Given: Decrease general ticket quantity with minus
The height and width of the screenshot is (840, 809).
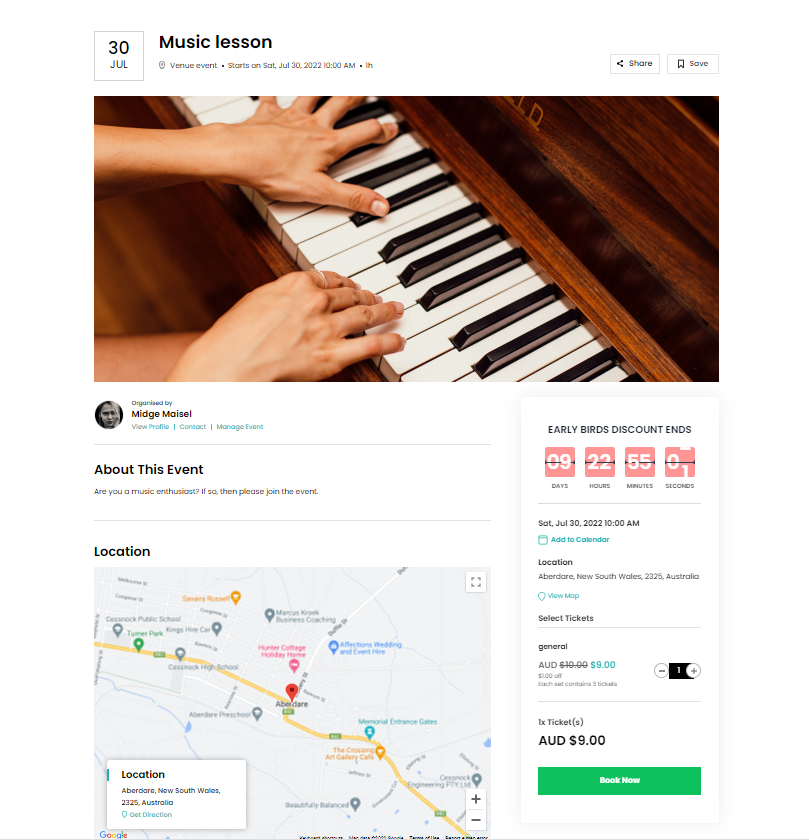Looking at the screenshot, I should pos(661,671).
